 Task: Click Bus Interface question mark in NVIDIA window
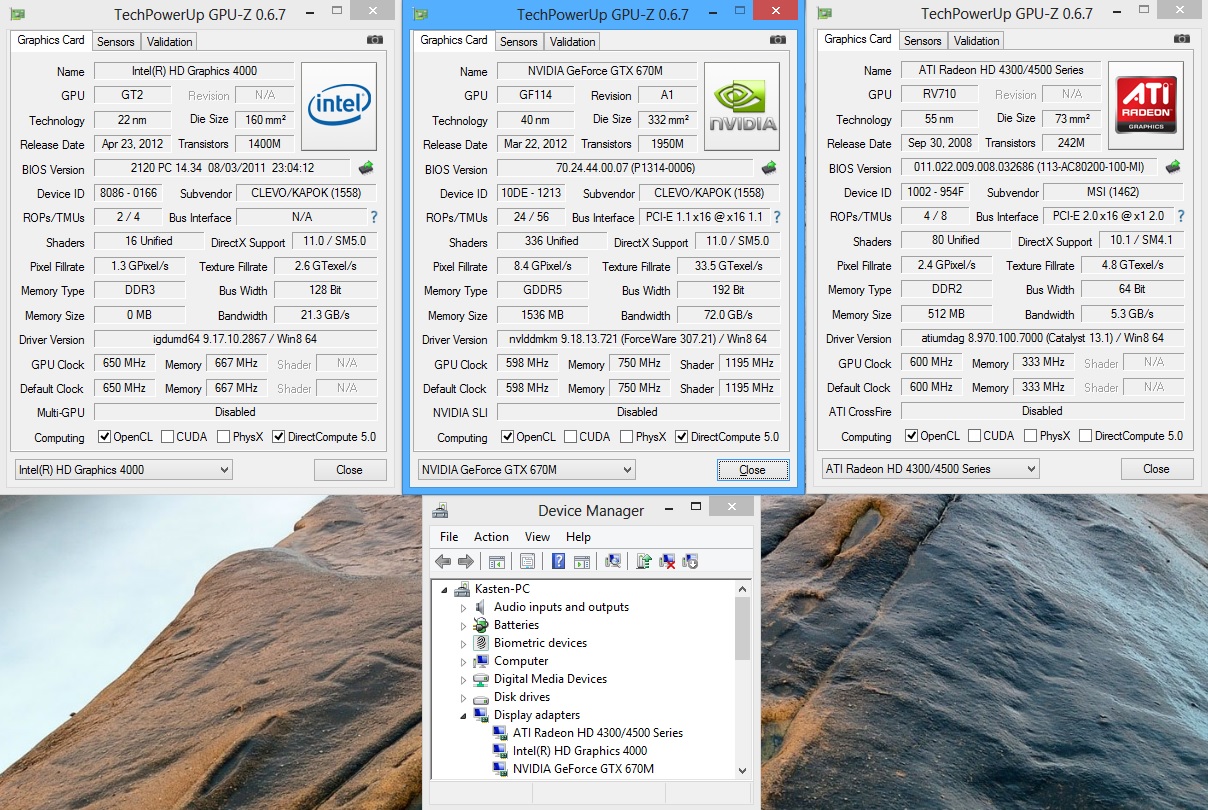click(777, 217)
